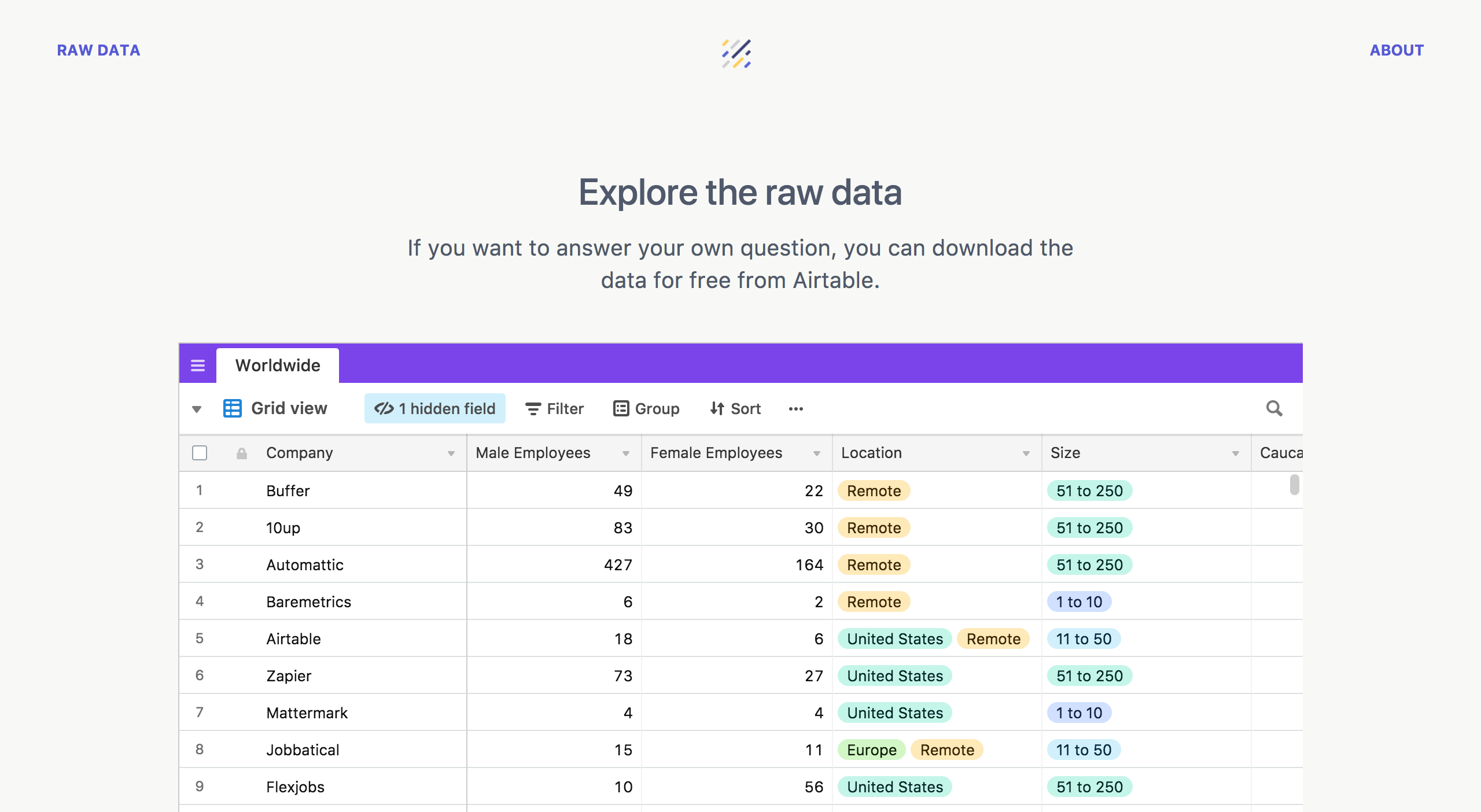Go to the RAW DATA nav link
Image resolution: width=1481 pixels, height=812 pixels.
pos(98,50)
